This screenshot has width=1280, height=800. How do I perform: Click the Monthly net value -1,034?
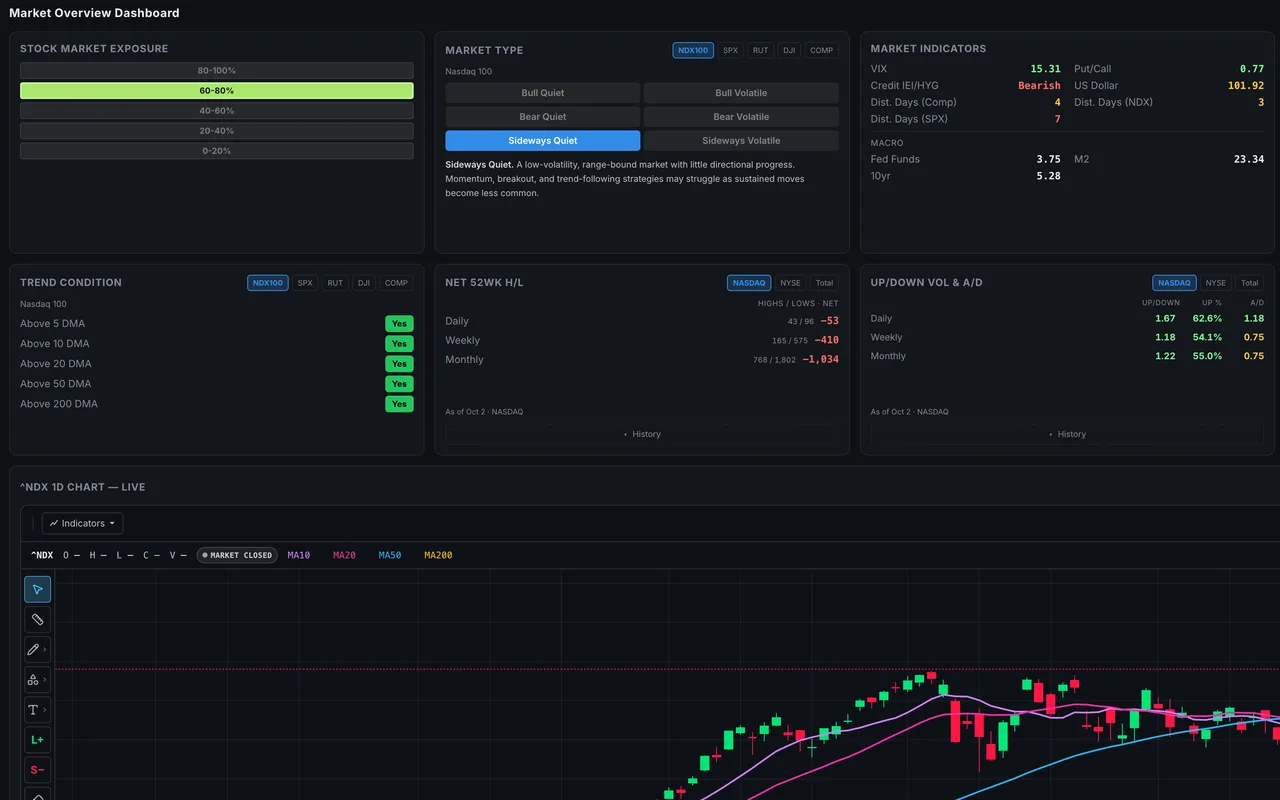tap(820, 359)
